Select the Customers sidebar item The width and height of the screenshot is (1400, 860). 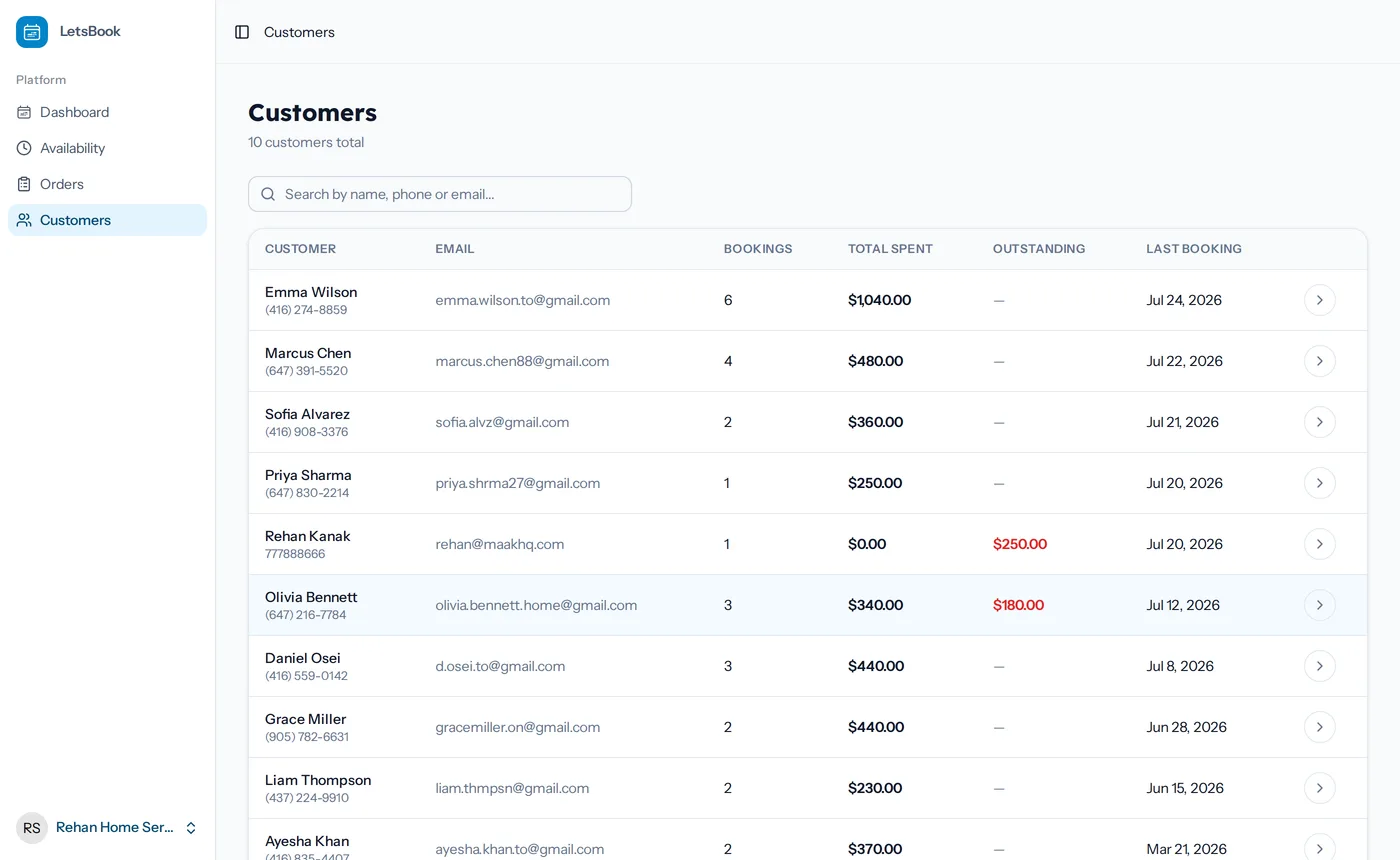(x=108, y=220)
